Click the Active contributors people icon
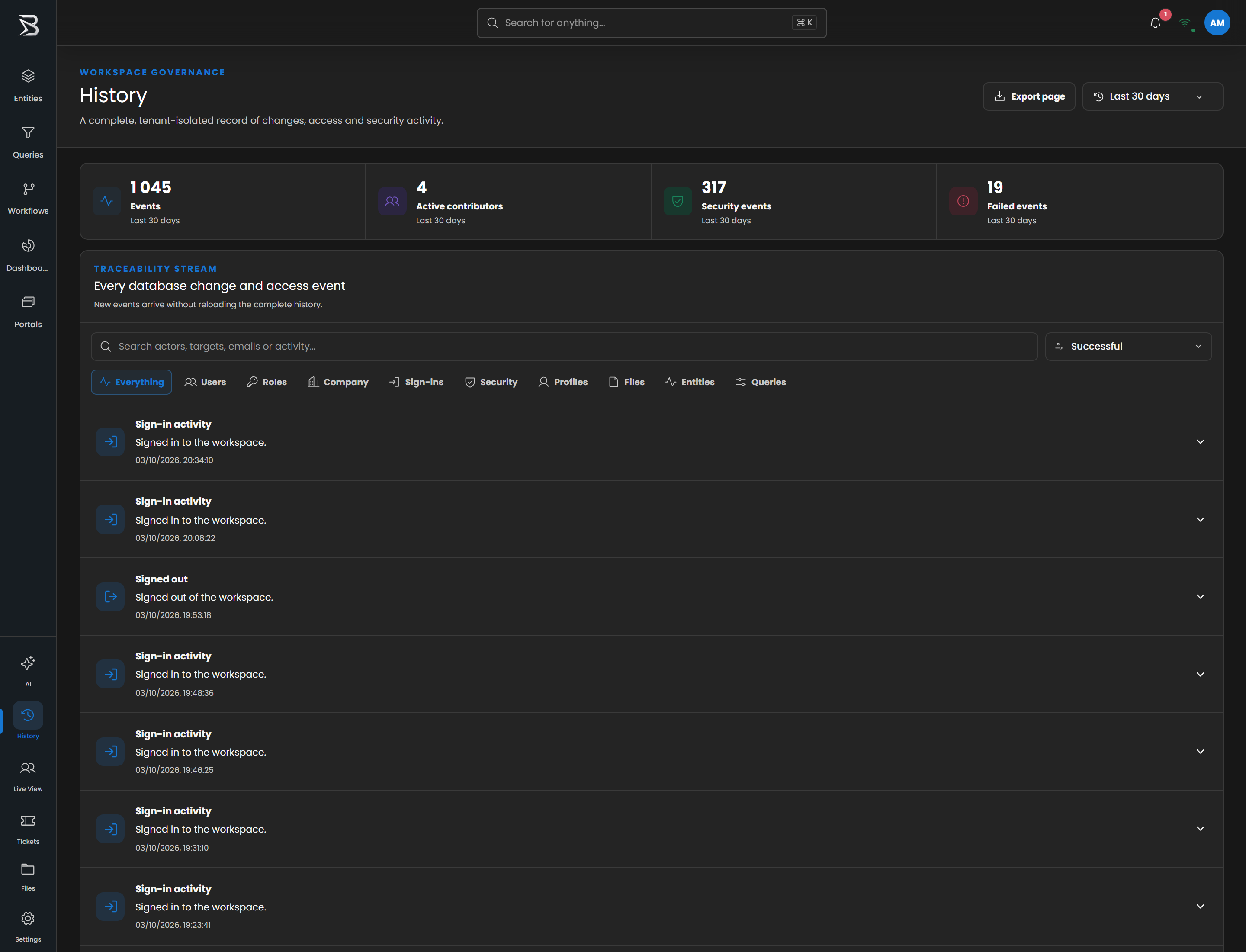1246x952 pixels. (392, 201)
